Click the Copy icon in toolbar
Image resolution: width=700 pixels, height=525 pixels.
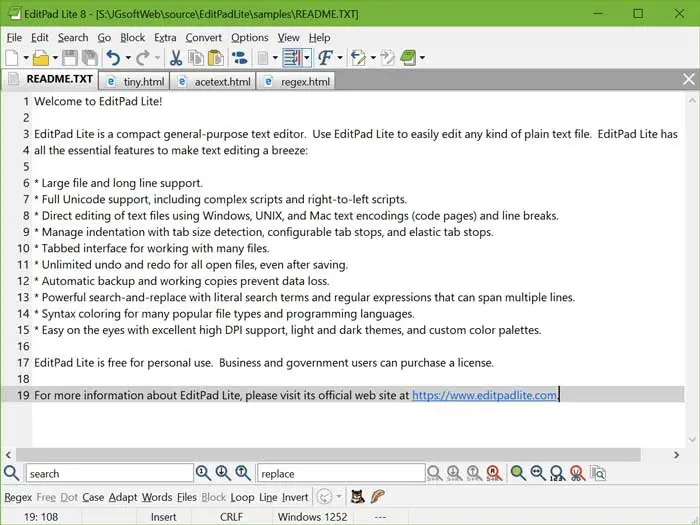click(196, 58)
